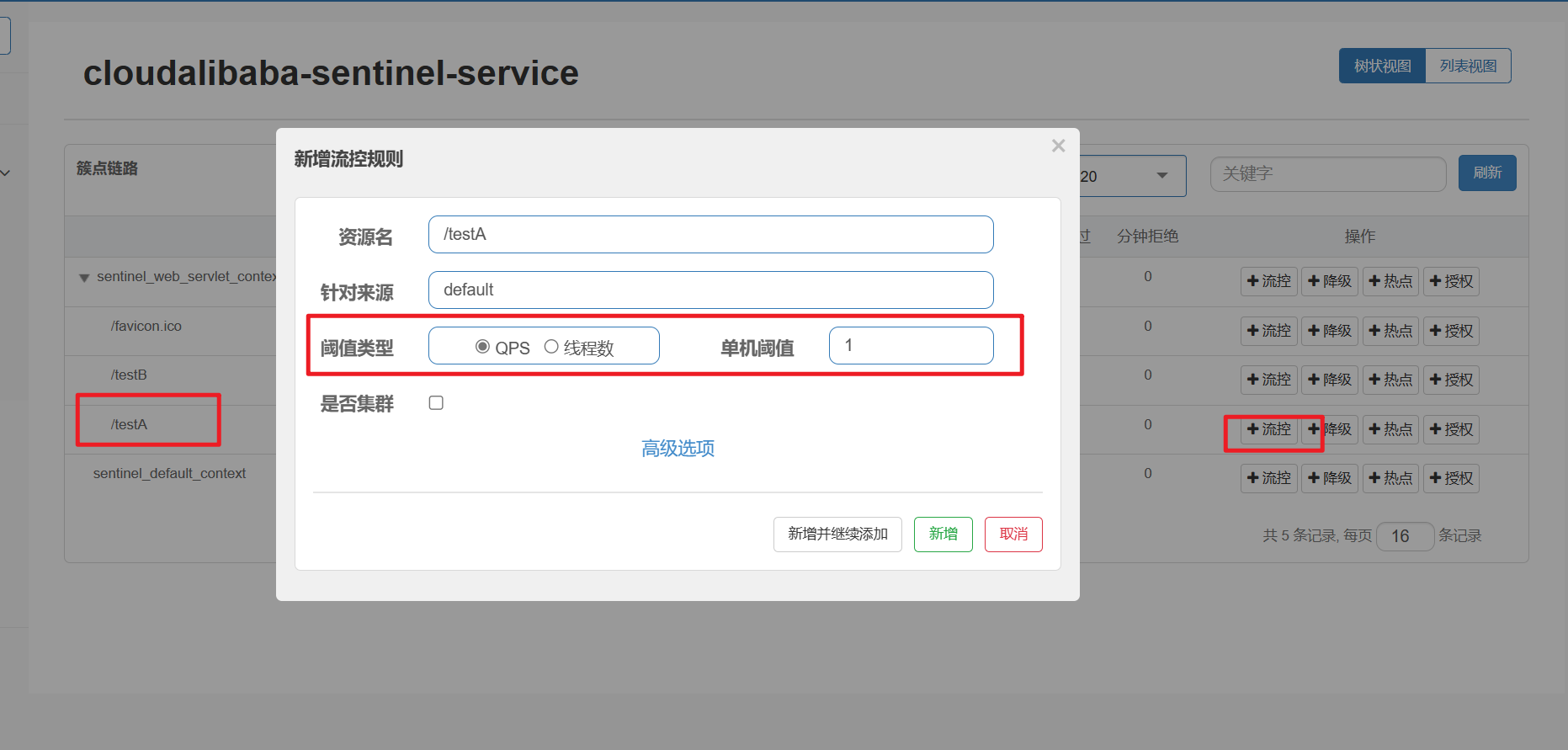
Task: Click the 簇点链路 panel title
Action: pyautogui.click(x=107, y=168)
